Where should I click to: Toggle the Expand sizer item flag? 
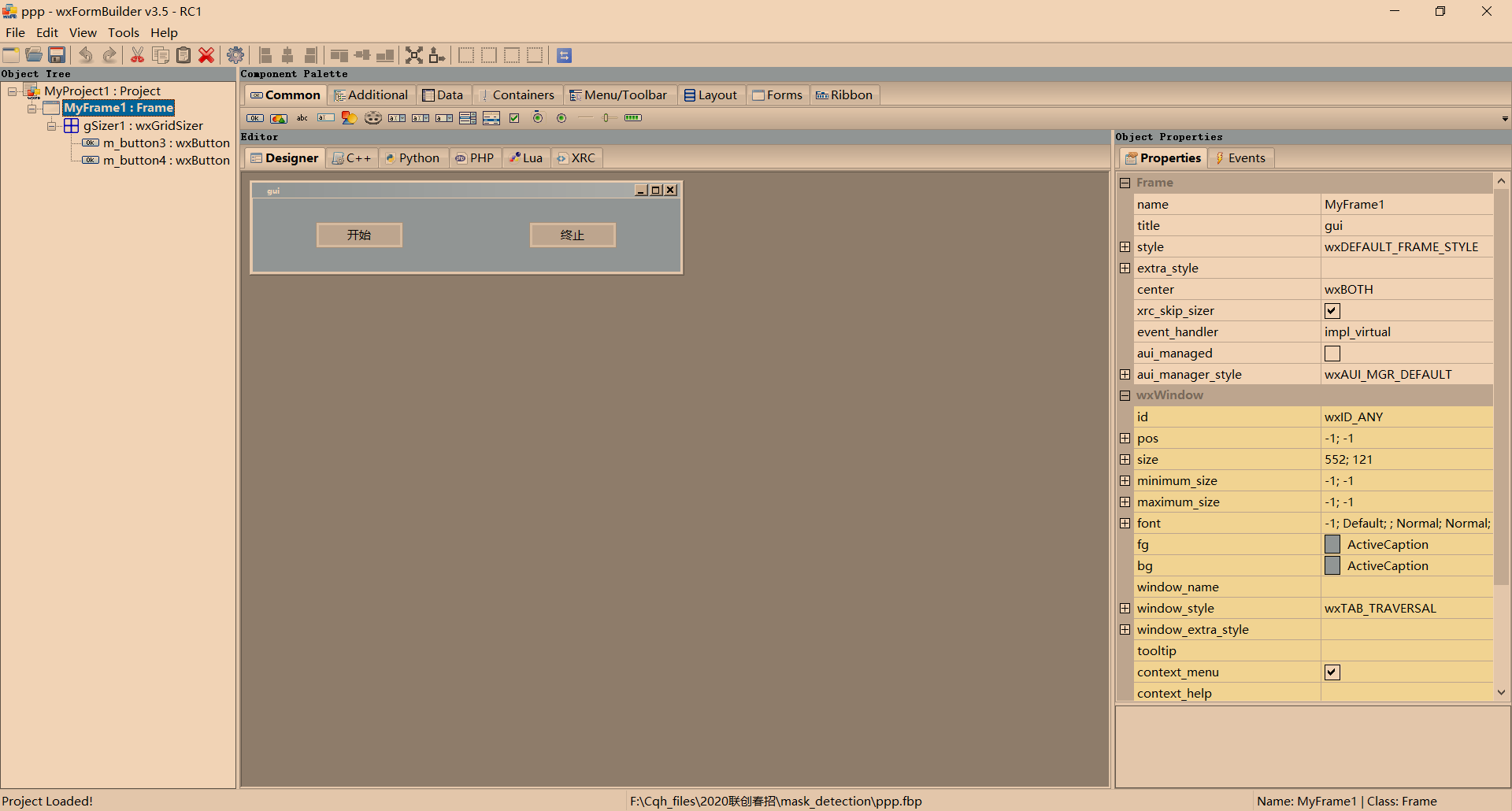click(x=414, y=55)
